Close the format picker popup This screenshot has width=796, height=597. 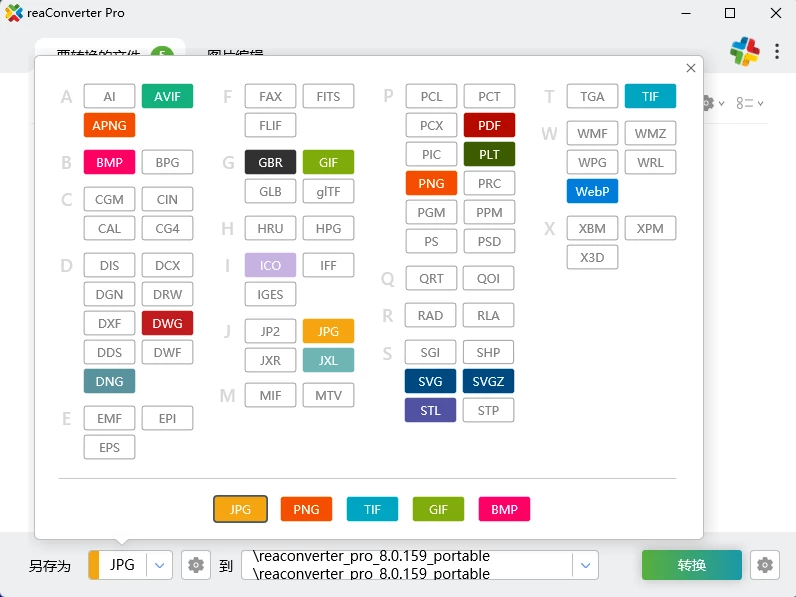[x=690, y=68]
